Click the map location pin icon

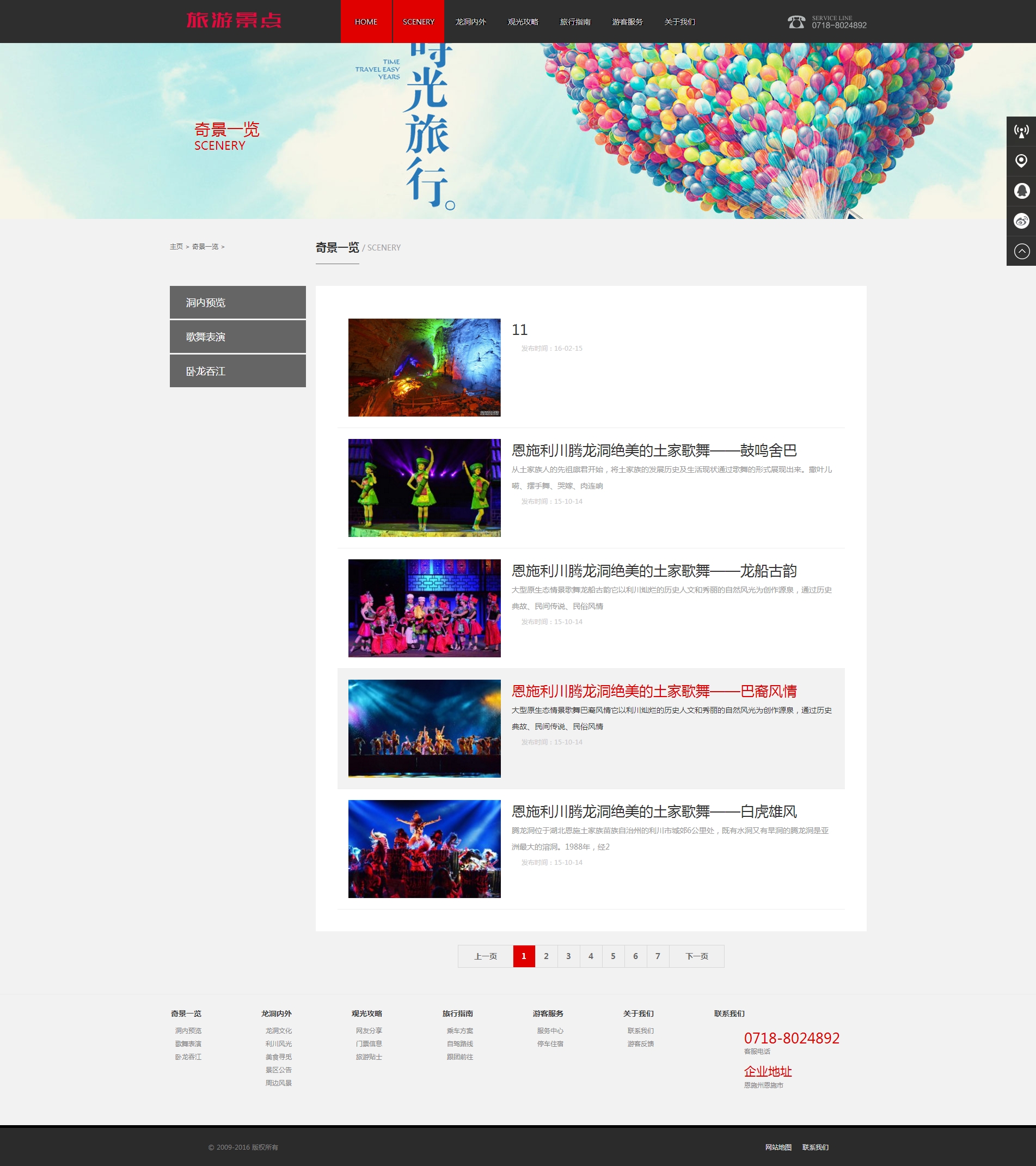(1021, 161)
